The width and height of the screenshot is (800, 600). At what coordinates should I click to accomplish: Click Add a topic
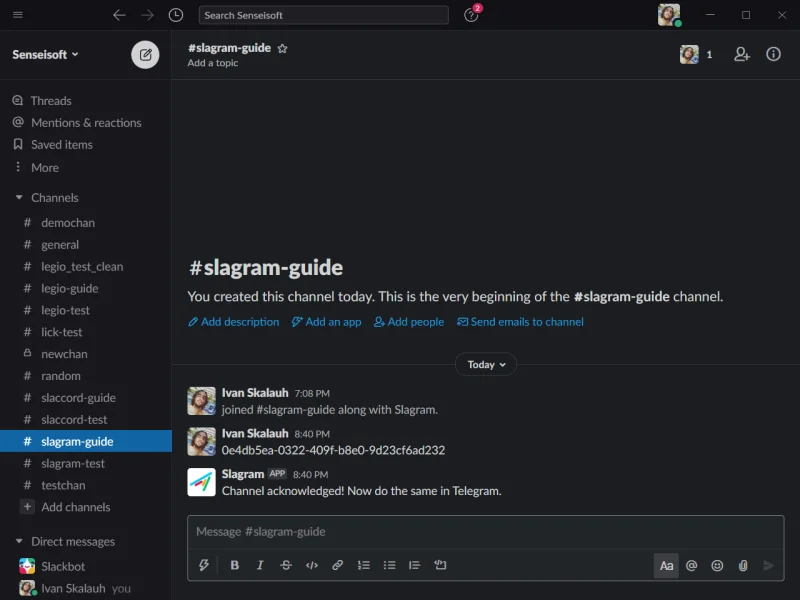(x=213, y=63)
